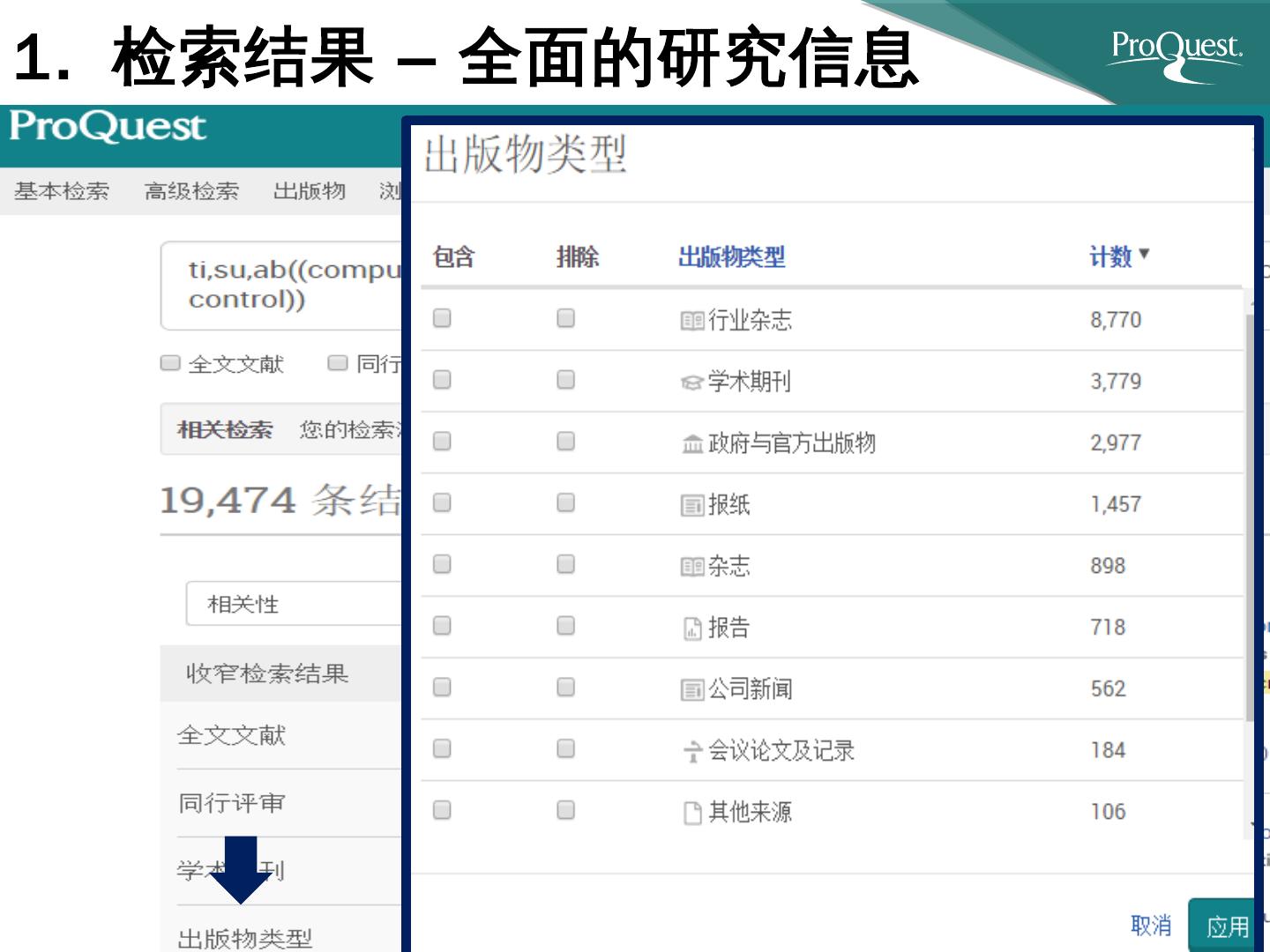Check the include box for 行业杂志
The width and height of the screenshot is (1270, 952).
[x=442, y=318]
